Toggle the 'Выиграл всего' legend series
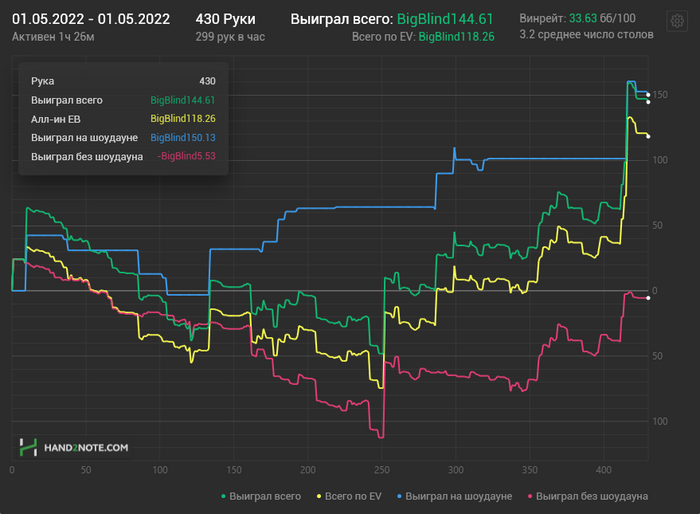Viewport: 700px width, 514px height. point(261,496)
